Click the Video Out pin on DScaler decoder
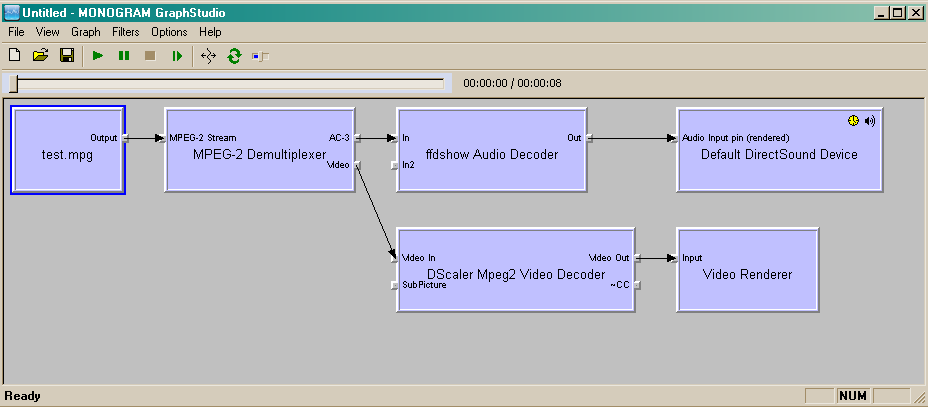This screenshot has width=928, height=407. pyautogui.click(x=636, y=259)
